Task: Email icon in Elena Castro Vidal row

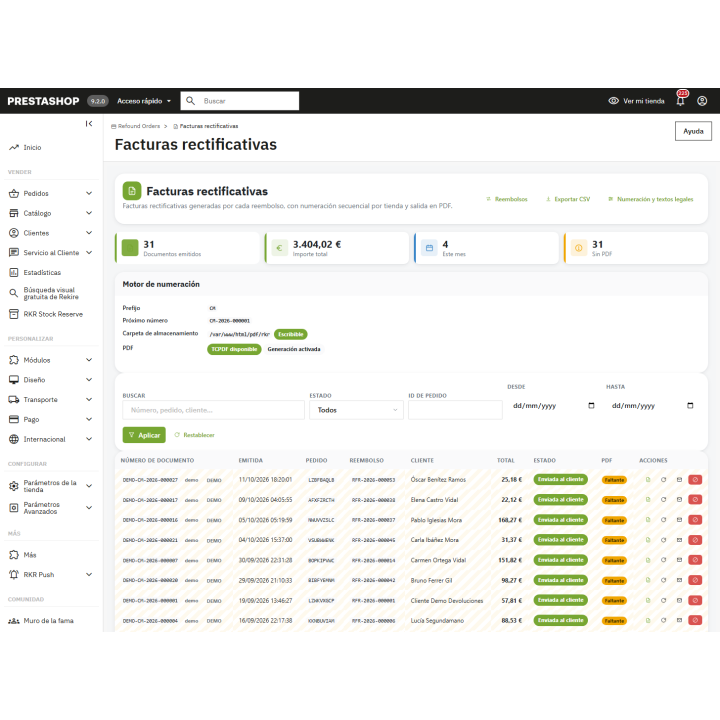Action: pos(679,500)
